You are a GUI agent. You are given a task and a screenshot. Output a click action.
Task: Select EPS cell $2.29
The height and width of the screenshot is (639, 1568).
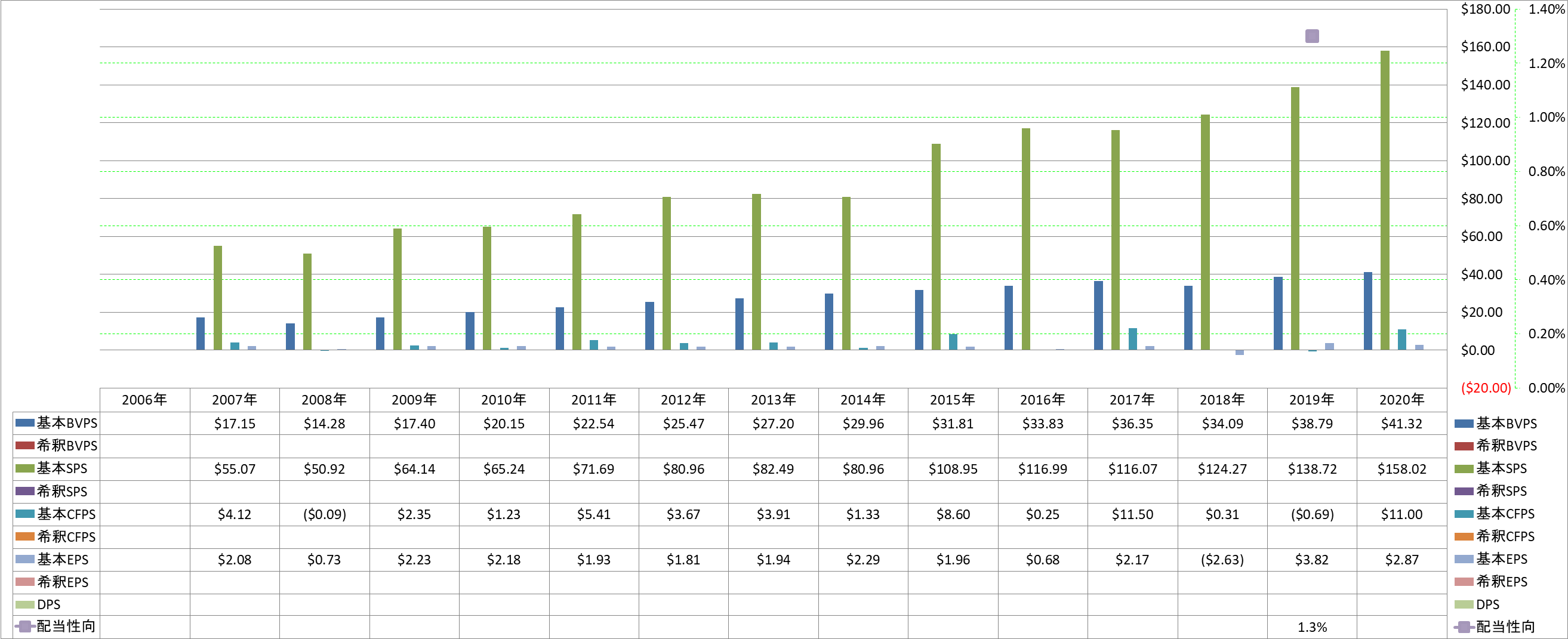point(863,560)
